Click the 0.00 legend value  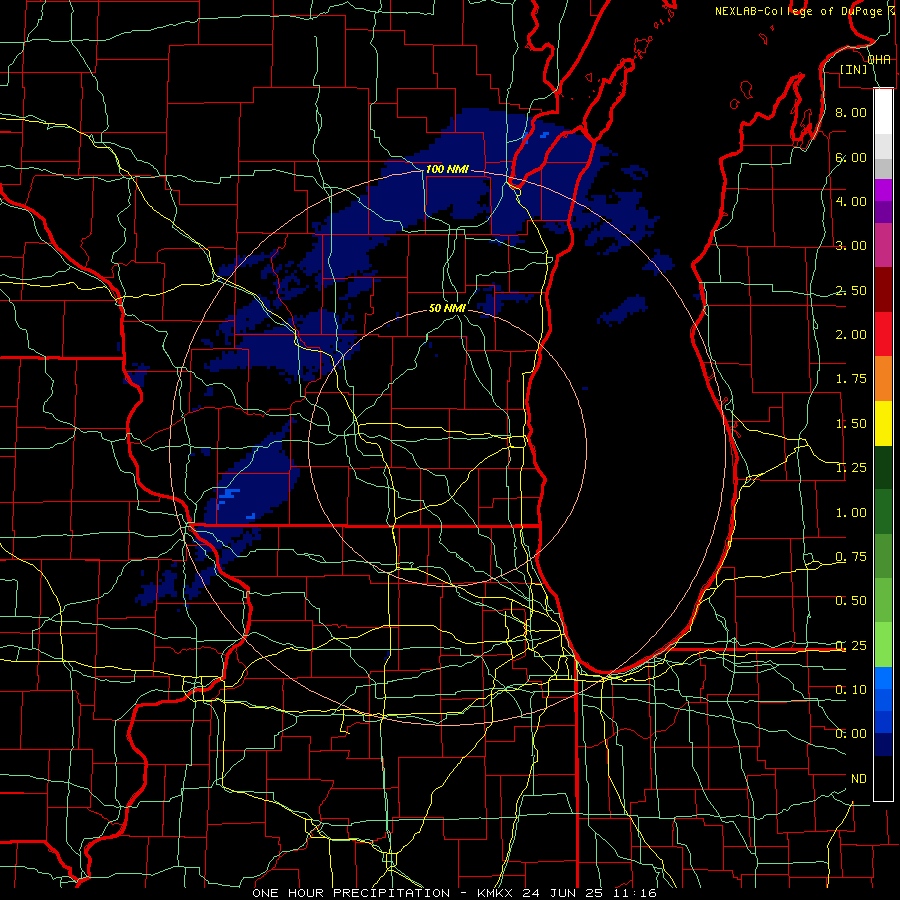pyautogui.click(x=851, y=734)
